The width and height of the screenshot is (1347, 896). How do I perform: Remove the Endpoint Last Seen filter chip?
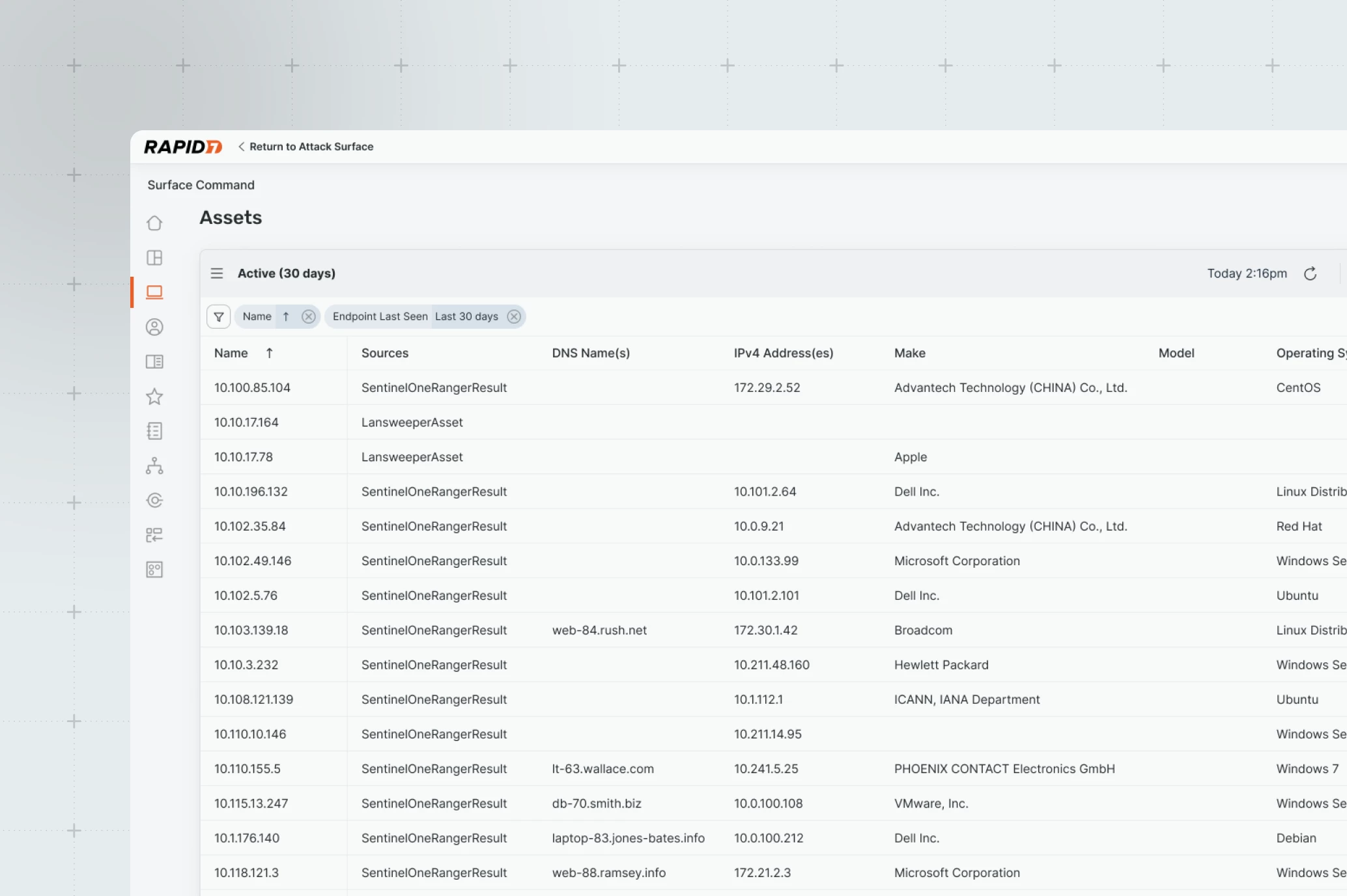click(x=514, y=316)
